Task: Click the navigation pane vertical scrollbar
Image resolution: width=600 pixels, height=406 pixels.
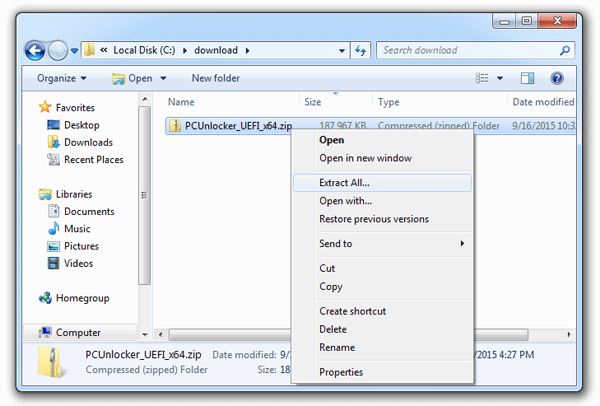Action: (x=146, y=200)
